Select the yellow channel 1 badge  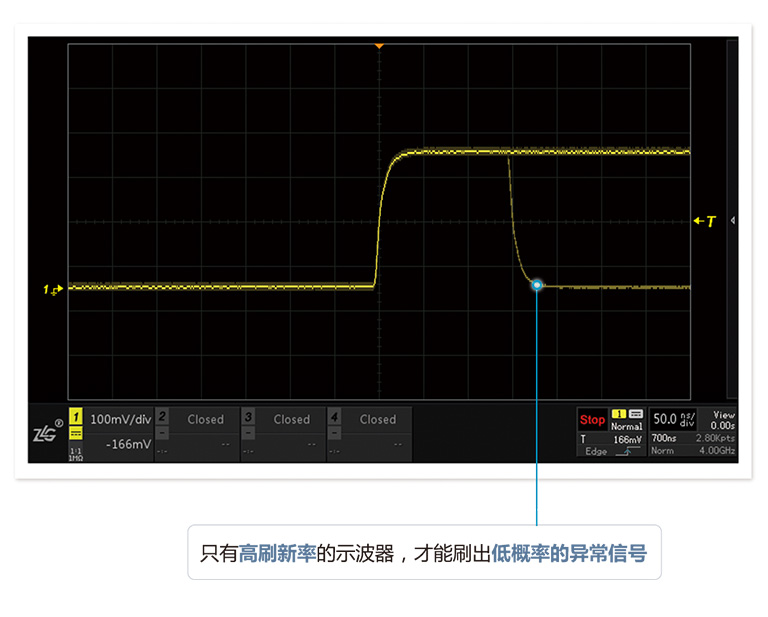tap(76, 418)
